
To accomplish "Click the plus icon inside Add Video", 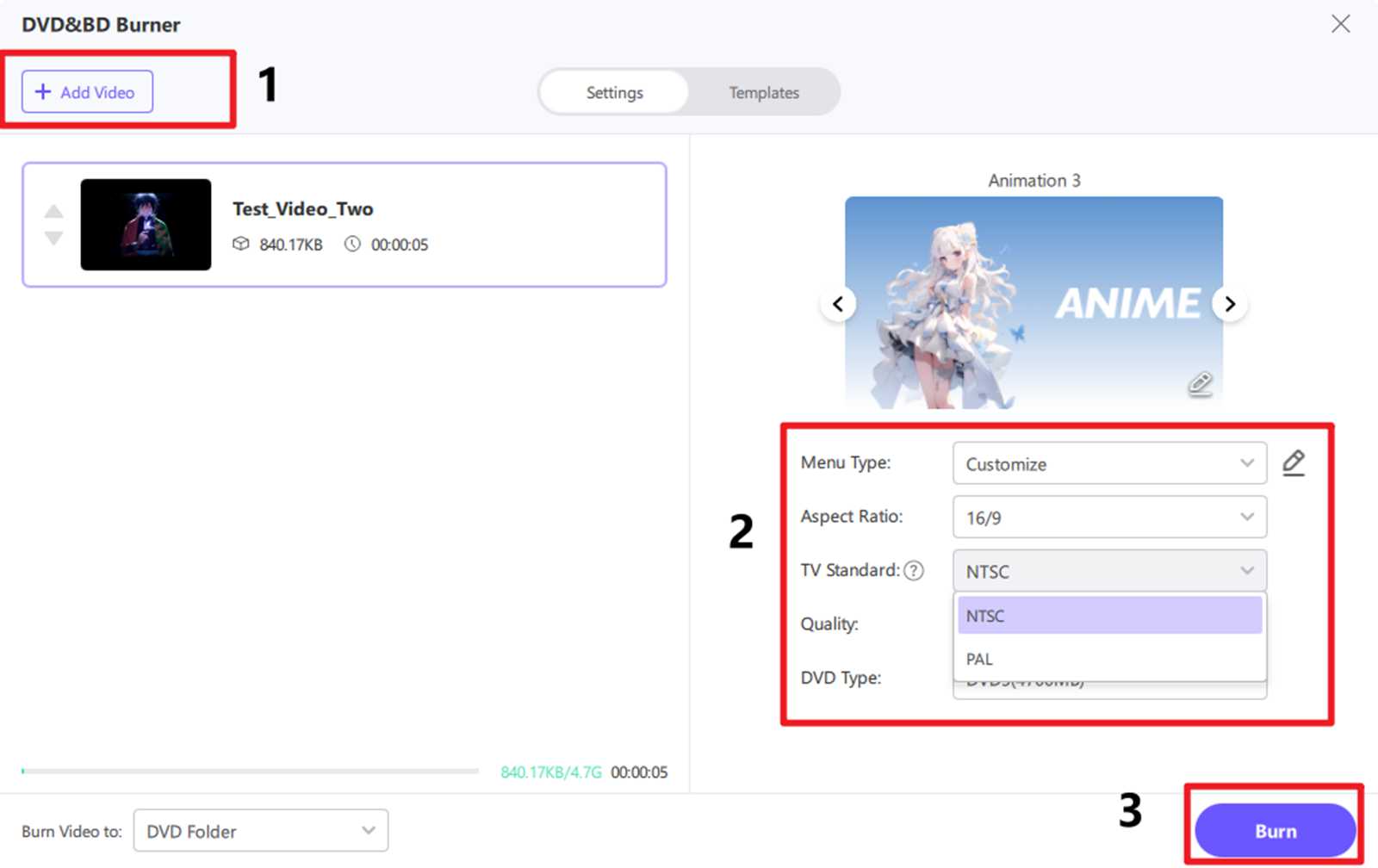I will click(x=42, y=91).
